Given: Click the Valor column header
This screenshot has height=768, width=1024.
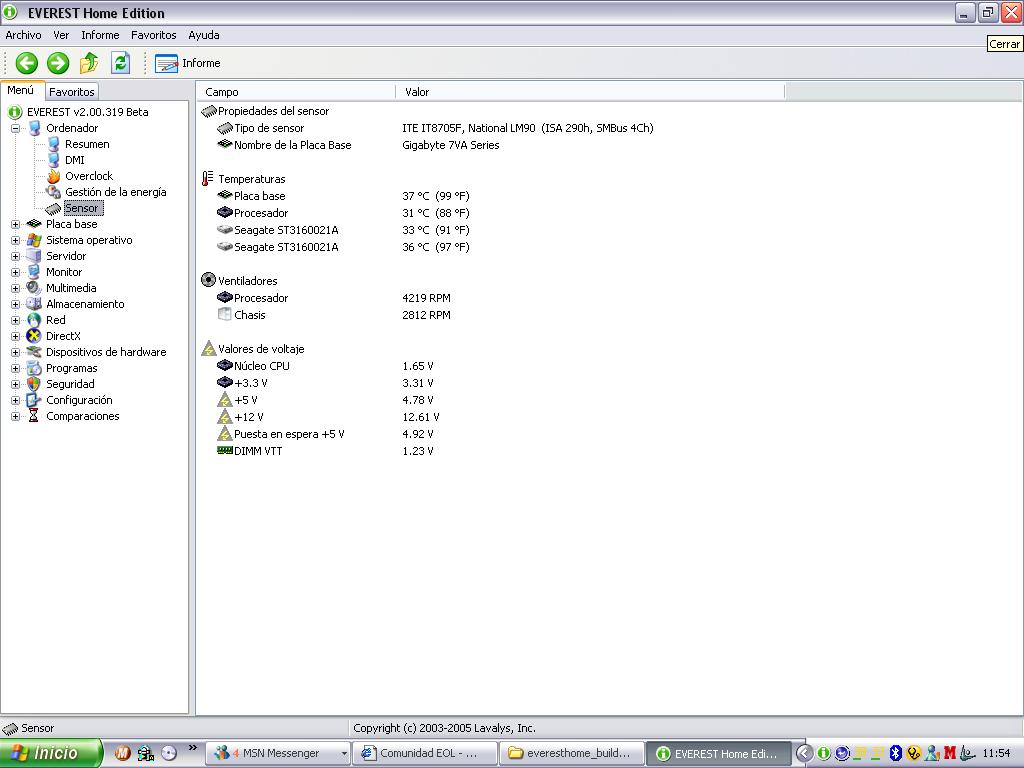Looking at the screenshot, I should pos(590,92).
